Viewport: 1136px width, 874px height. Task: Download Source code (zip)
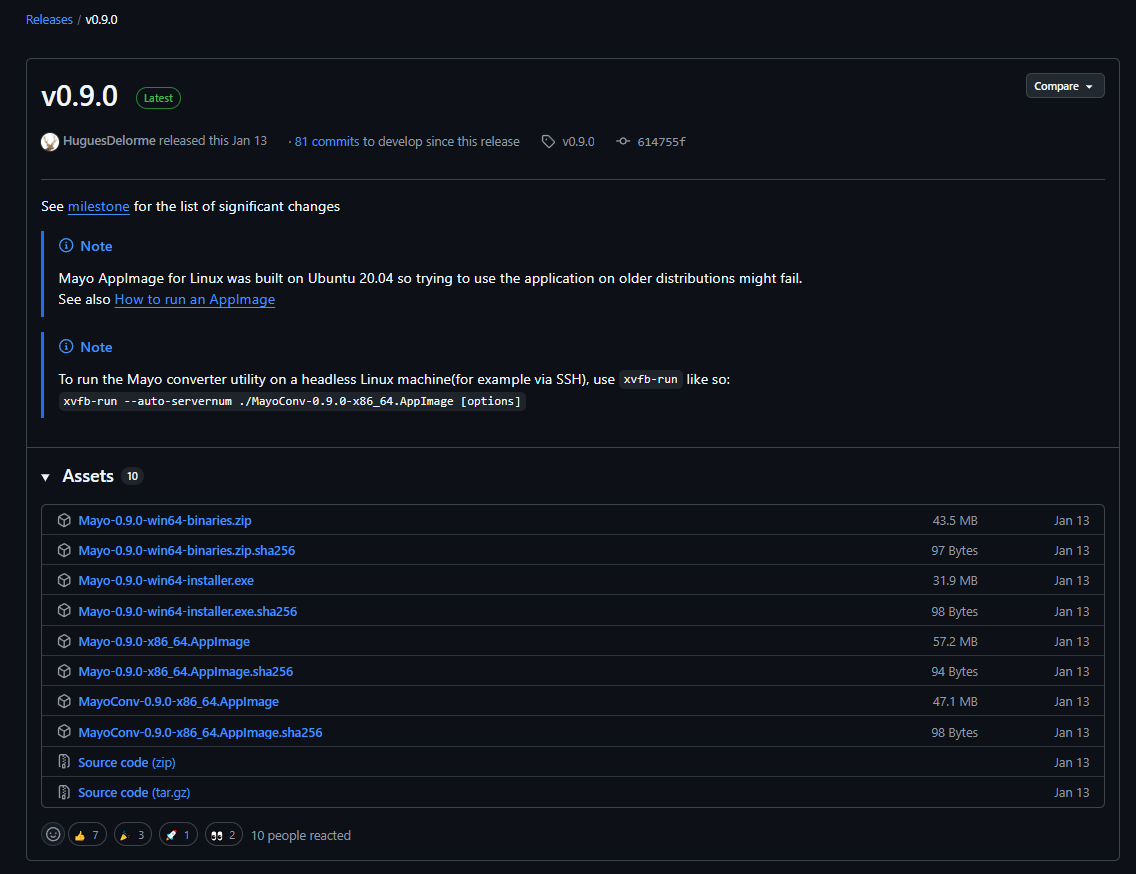click(127, 762)
